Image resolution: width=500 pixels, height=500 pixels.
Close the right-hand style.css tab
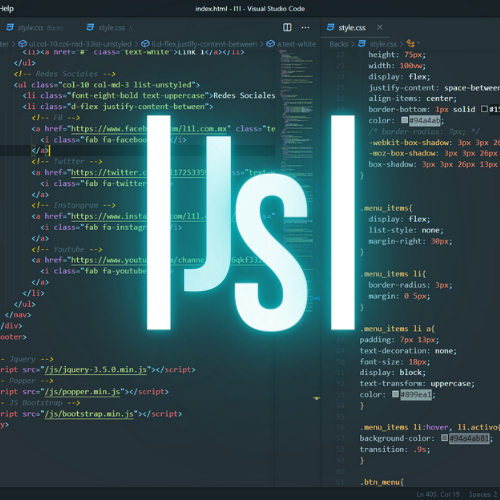click(380, 27)
